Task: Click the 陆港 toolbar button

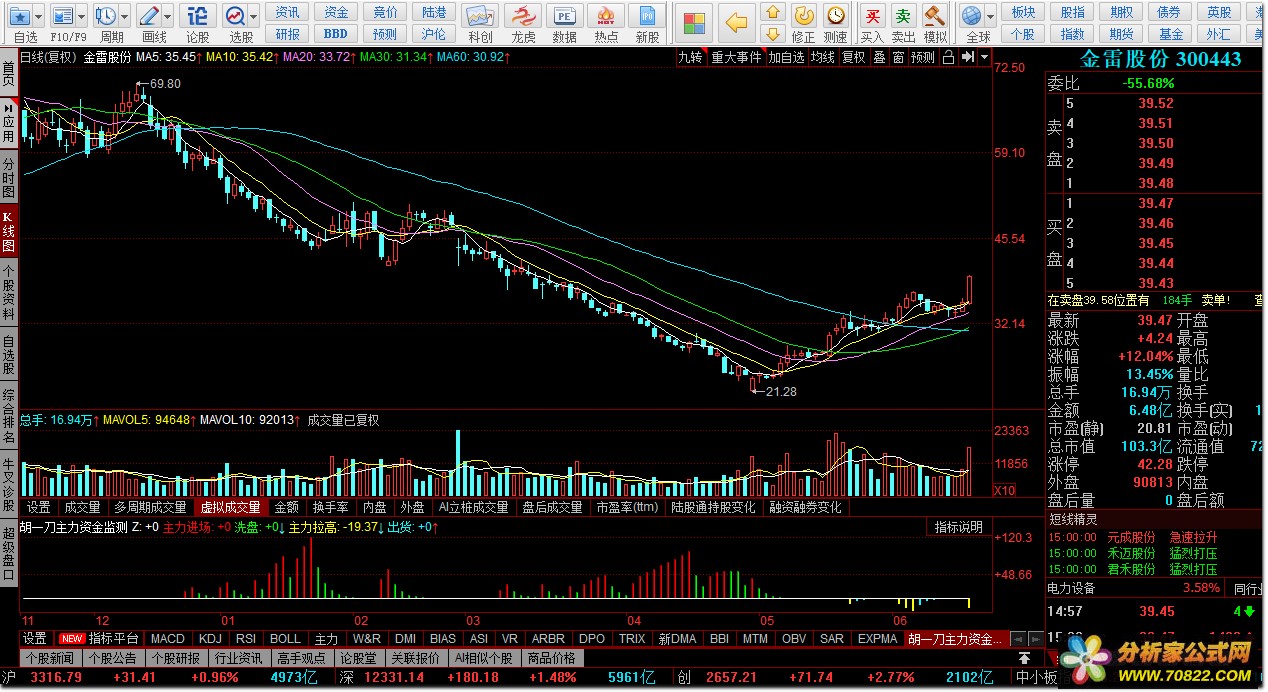Action: coord(434,12)
